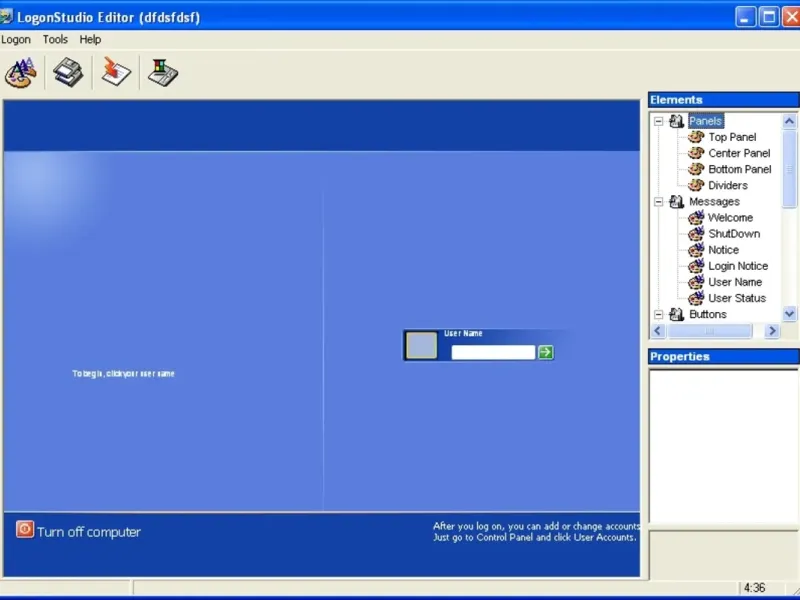Open the Help menu
This screenshot has height=600, width=800.
90,39
